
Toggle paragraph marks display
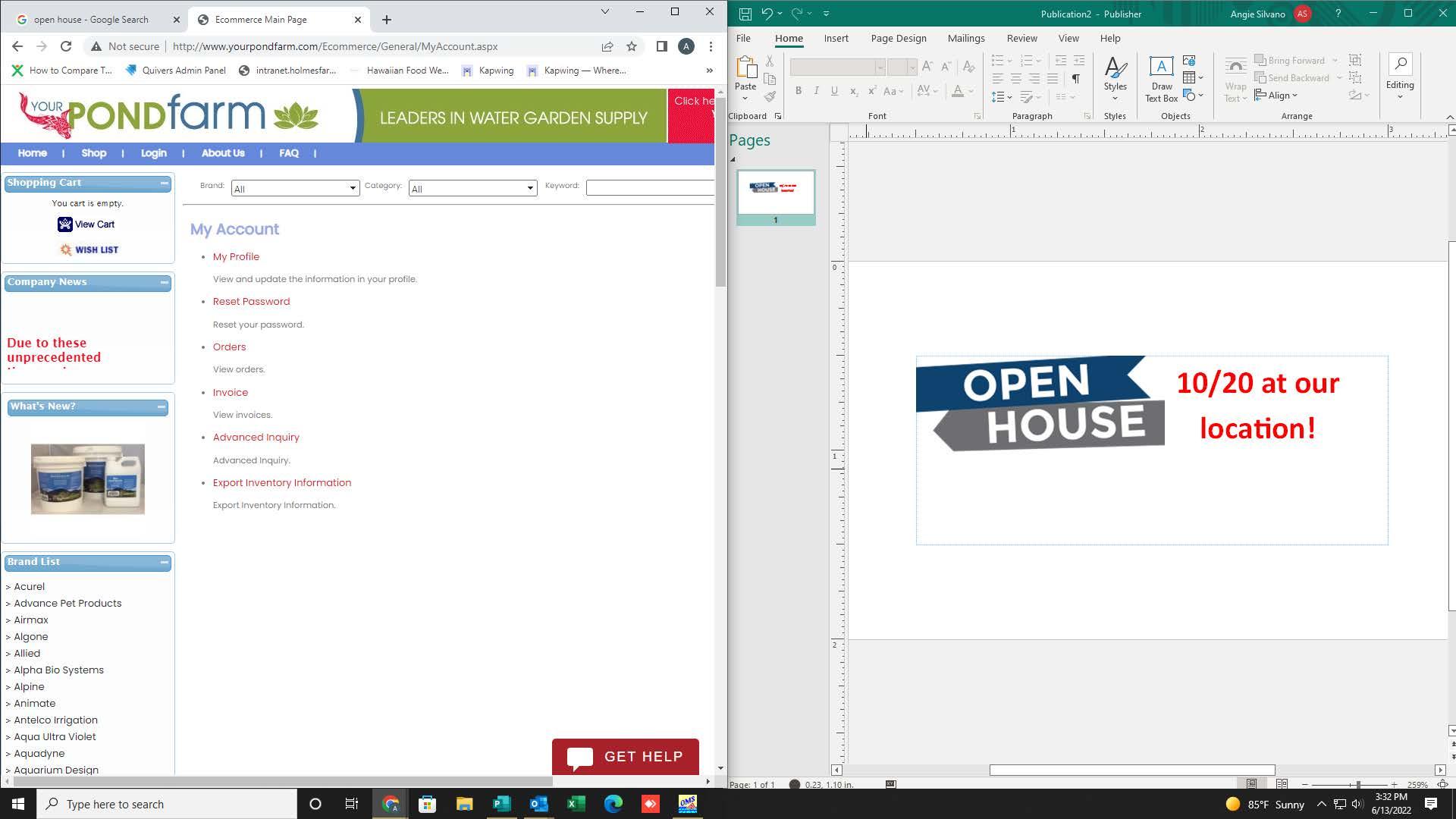(1075, 79)
